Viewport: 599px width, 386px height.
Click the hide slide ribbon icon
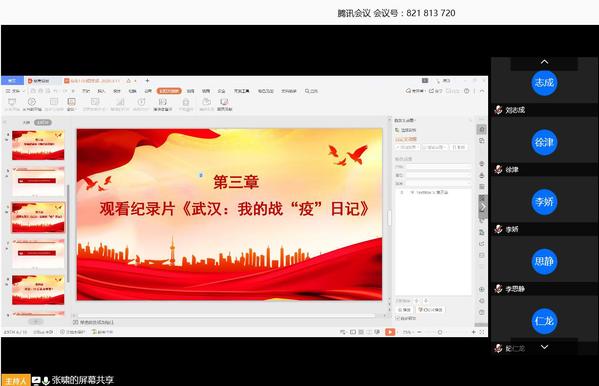click(x=120, y=102)
